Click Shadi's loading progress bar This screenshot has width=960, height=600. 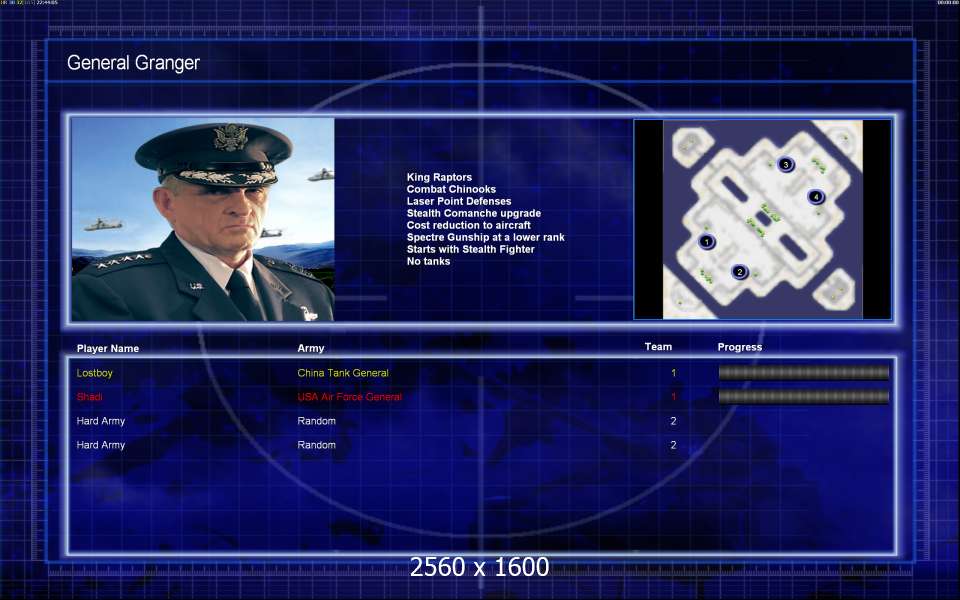pos(803,397)
